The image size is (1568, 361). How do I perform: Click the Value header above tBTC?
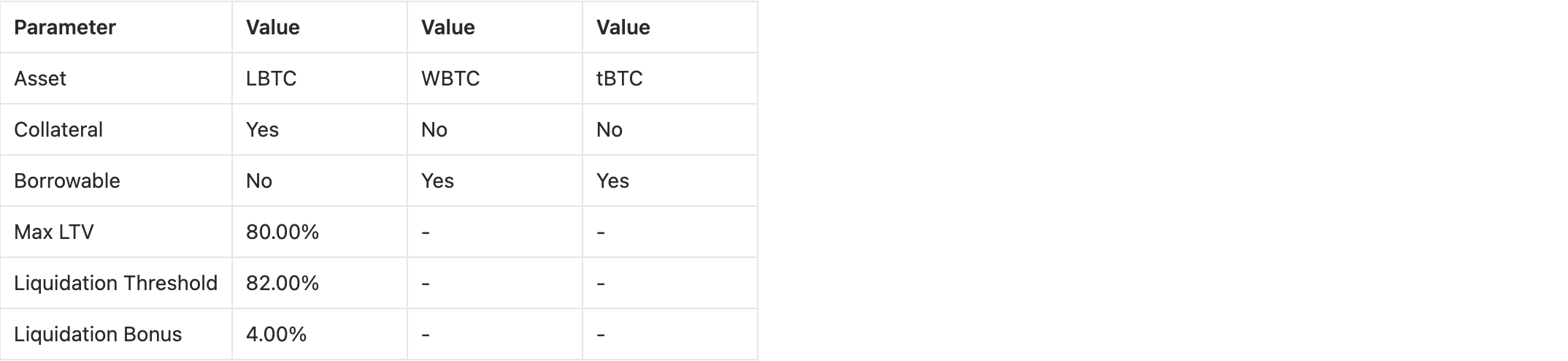tap(623, 28)
